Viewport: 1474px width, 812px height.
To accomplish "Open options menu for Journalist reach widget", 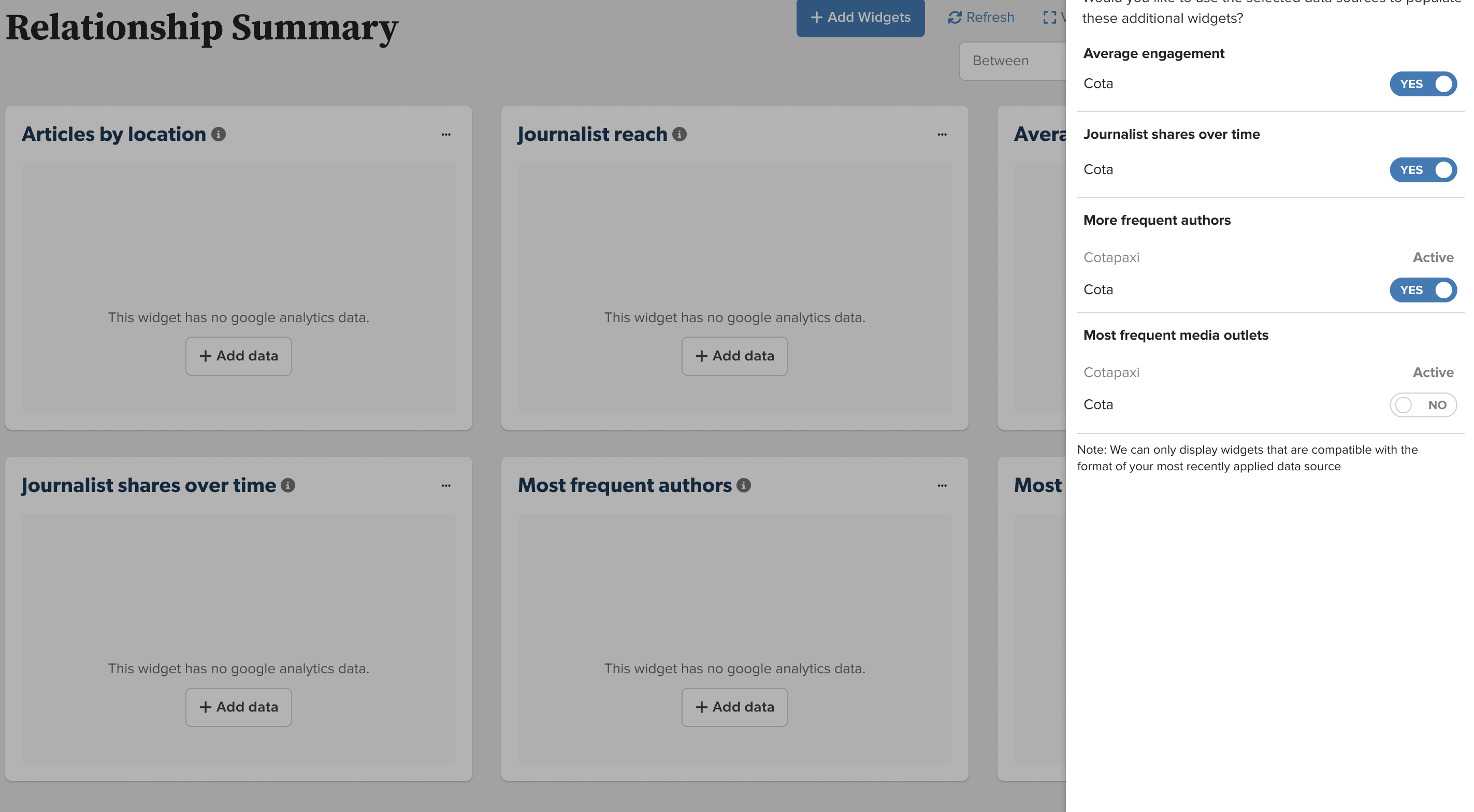I will pyautogui.click(x=942, y=135).
